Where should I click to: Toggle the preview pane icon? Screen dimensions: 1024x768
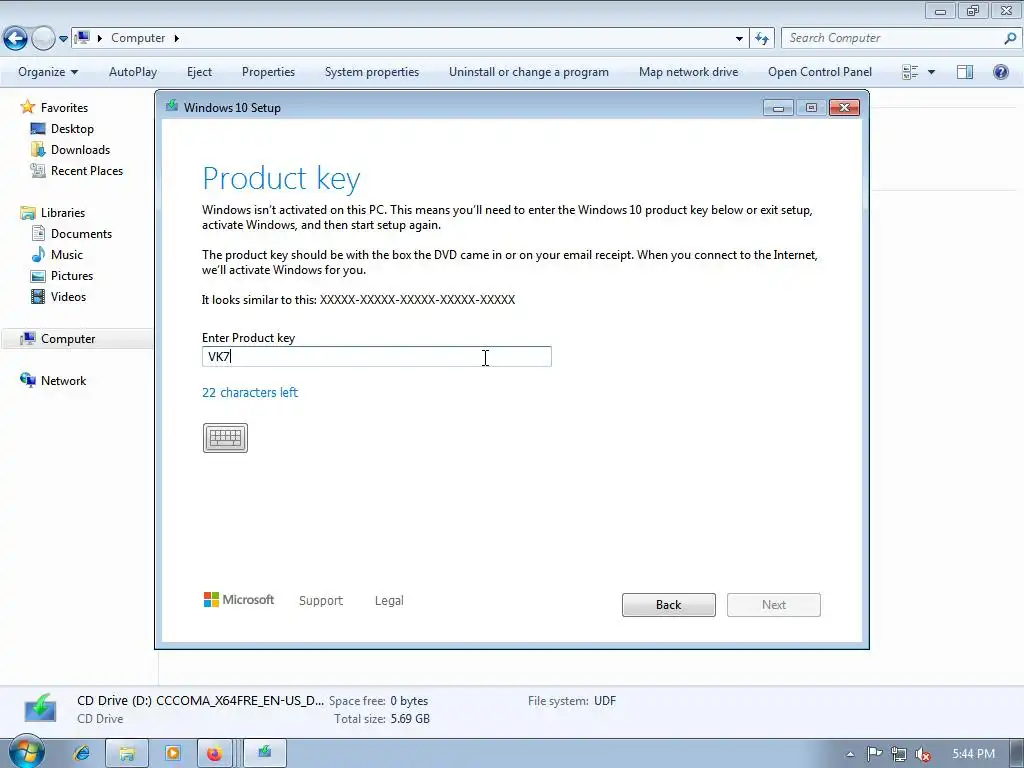tap(965, 72)
